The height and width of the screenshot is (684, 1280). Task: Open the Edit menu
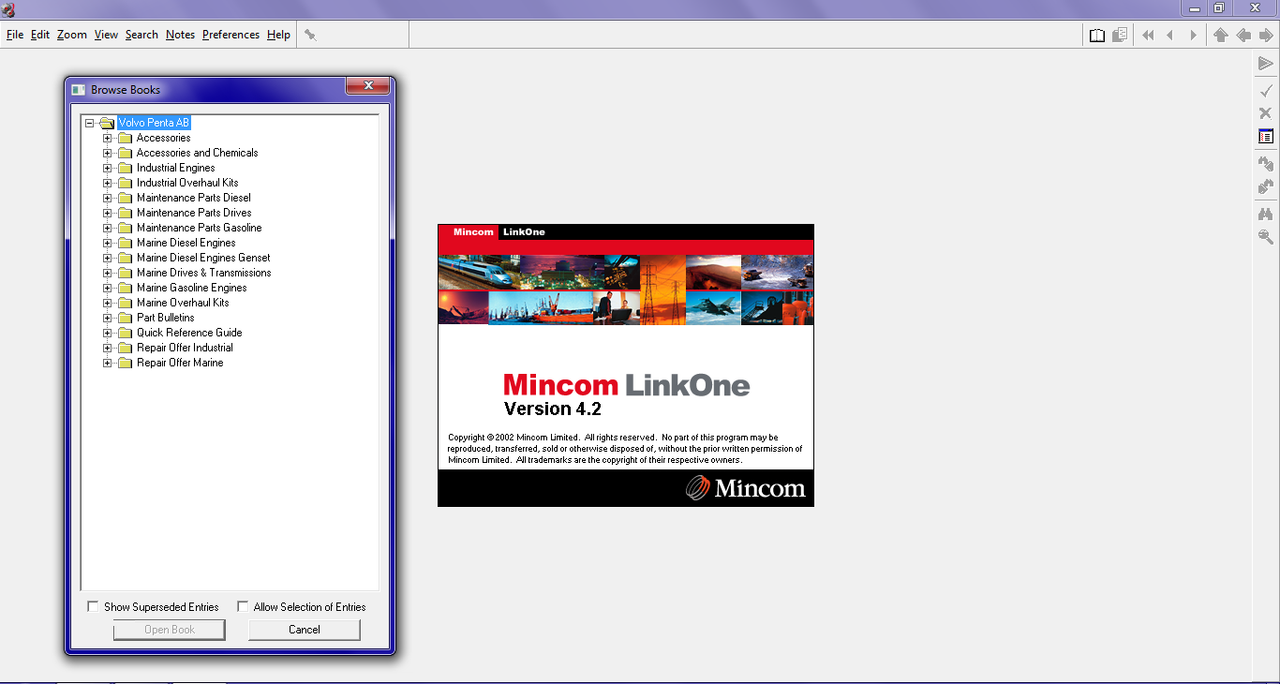click(x=40, y=35)
